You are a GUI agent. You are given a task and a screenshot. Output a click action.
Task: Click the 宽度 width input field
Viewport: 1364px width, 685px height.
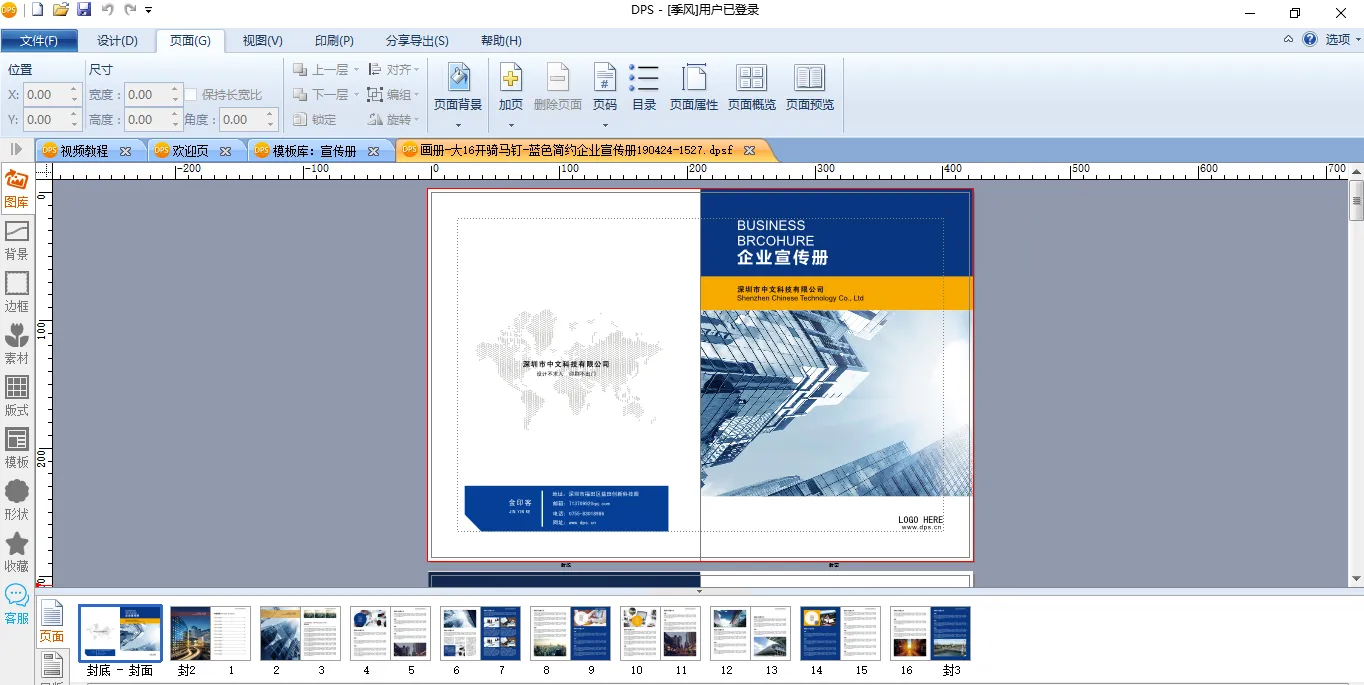[x=146, y=95]
